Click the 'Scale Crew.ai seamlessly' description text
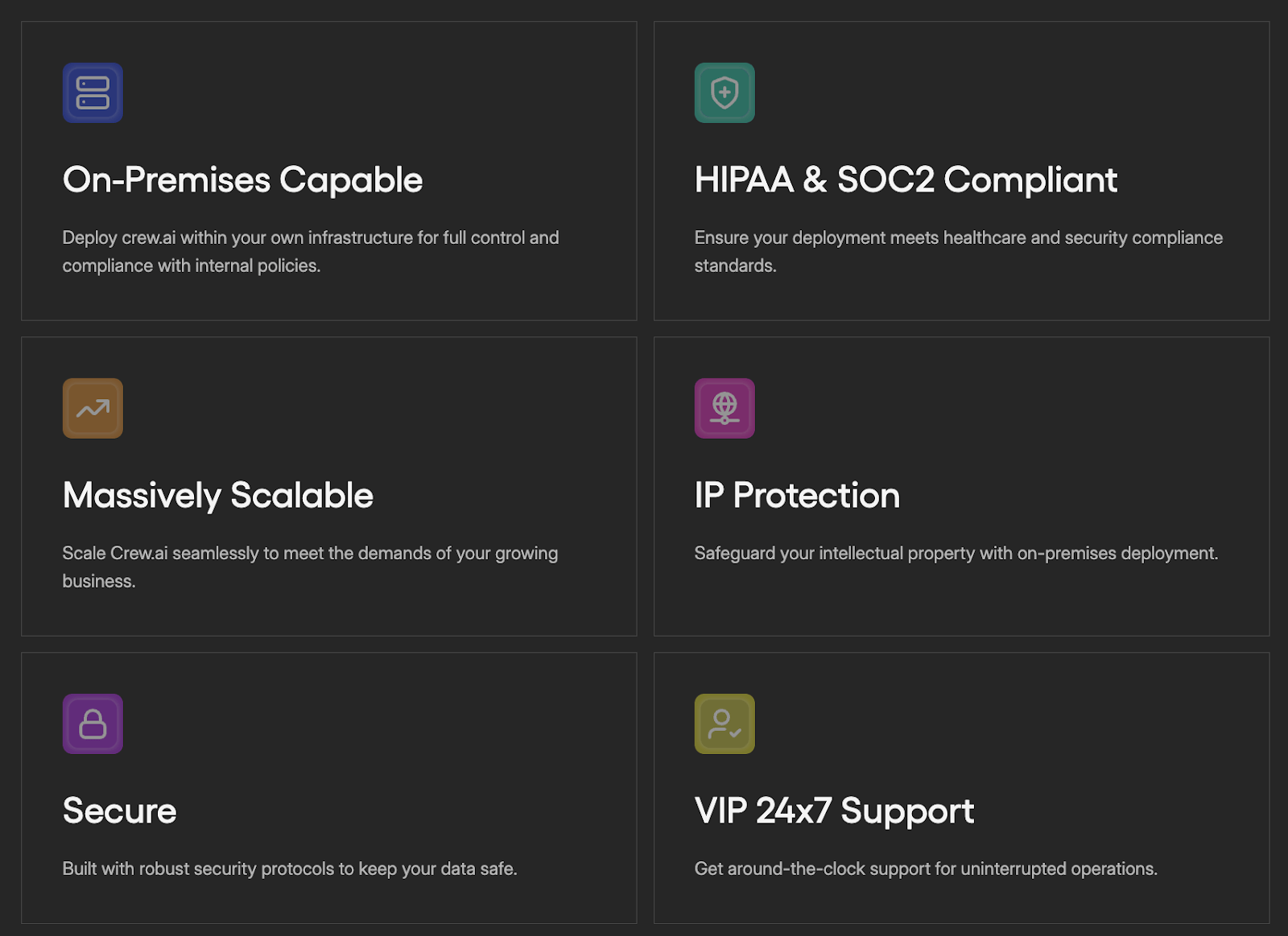Image resolution: width=1288 pixels, height=936 pixels. [310, 567]
